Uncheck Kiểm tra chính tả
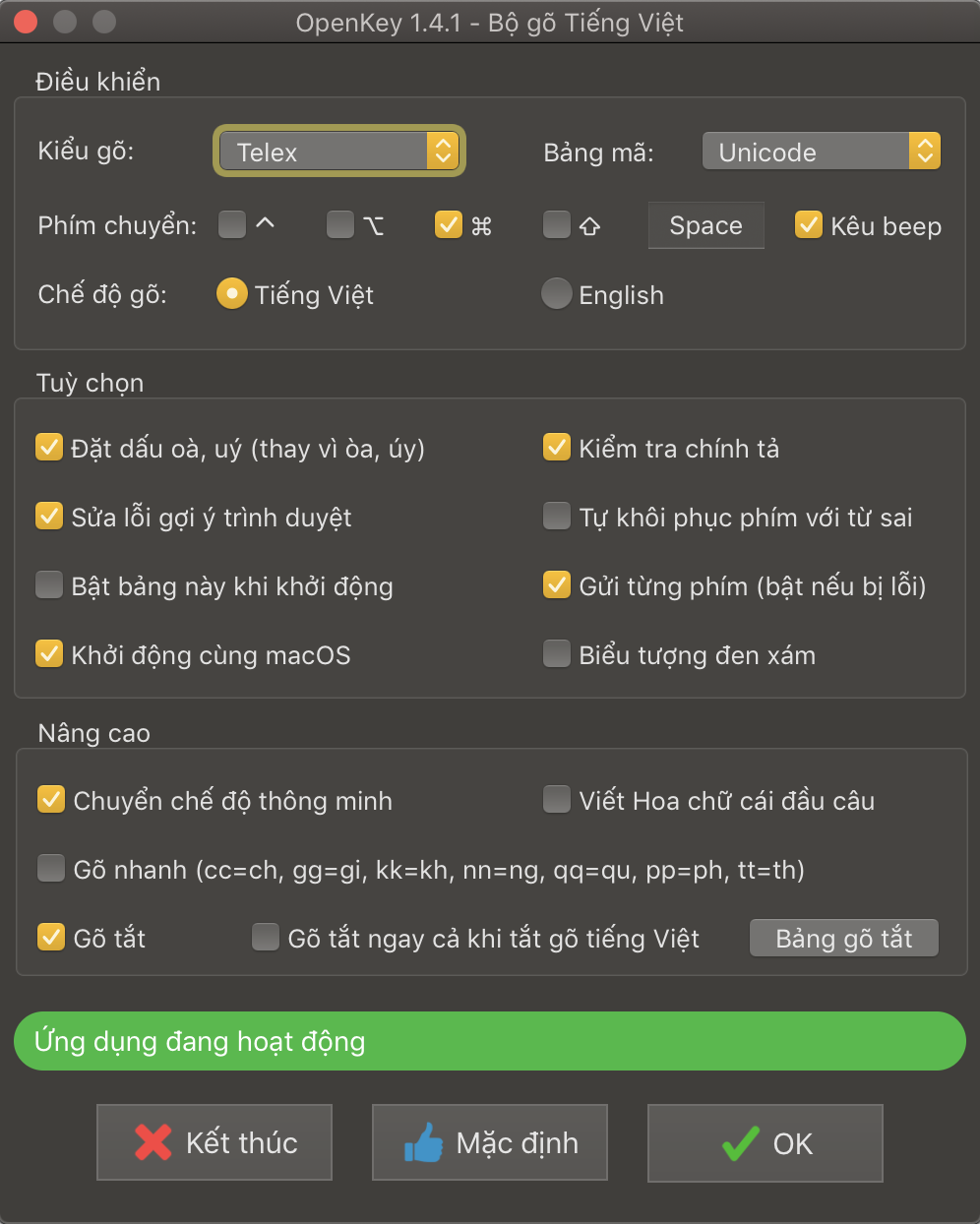 pyautogui.click(x=556, y=447)
